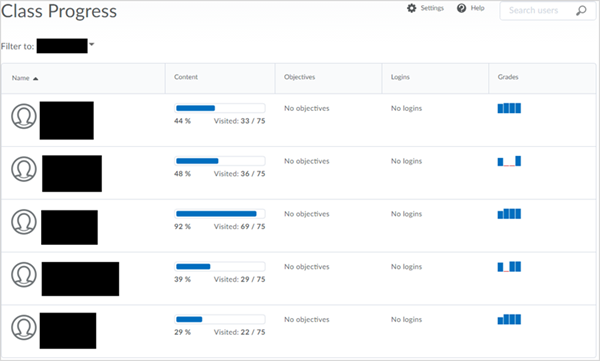
Task: Click 'No objectives' in 29 % row
Action: point(307,320)
